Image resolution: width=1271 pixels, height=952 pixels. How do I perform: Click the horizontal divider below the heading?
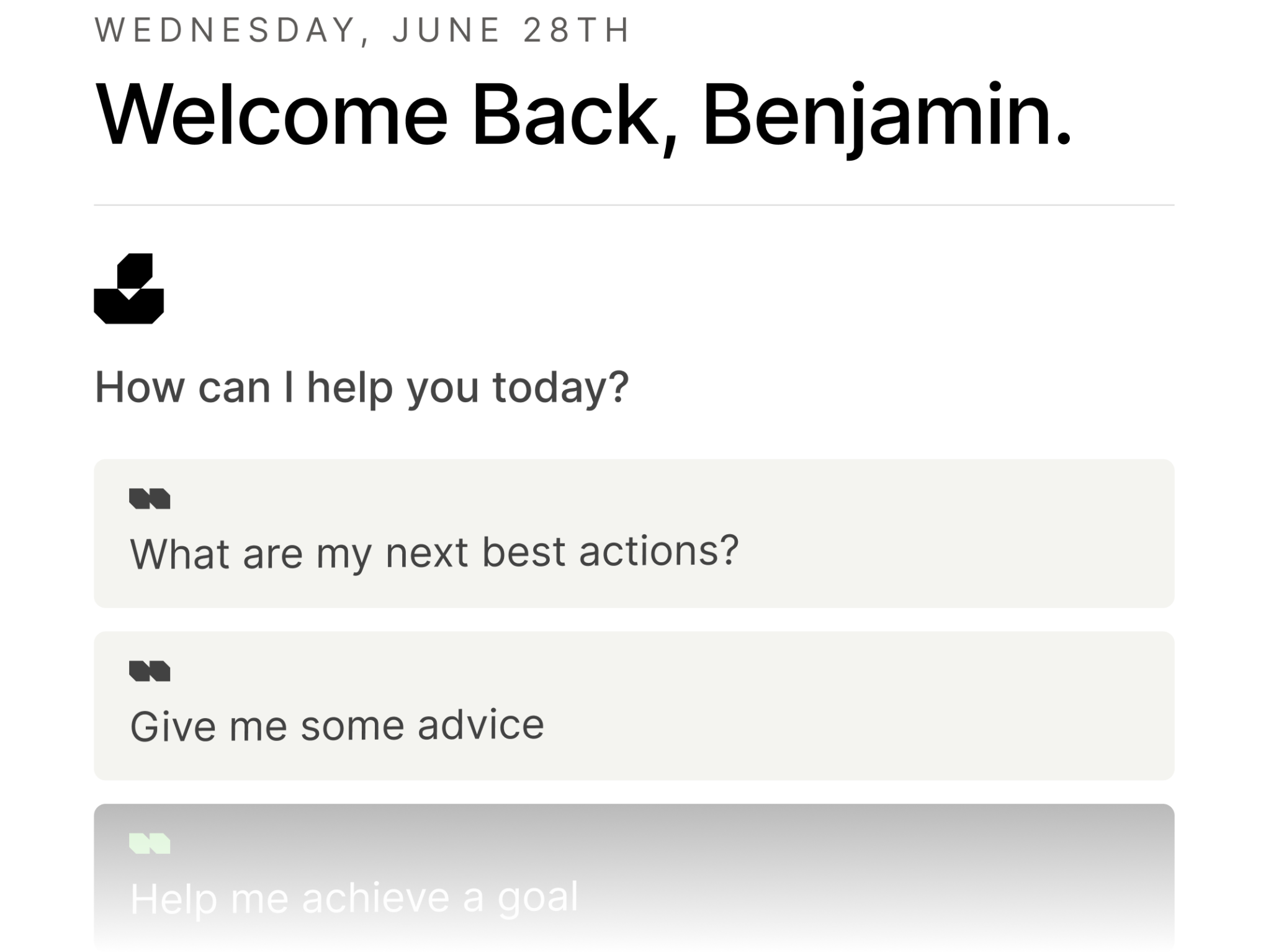634,205
